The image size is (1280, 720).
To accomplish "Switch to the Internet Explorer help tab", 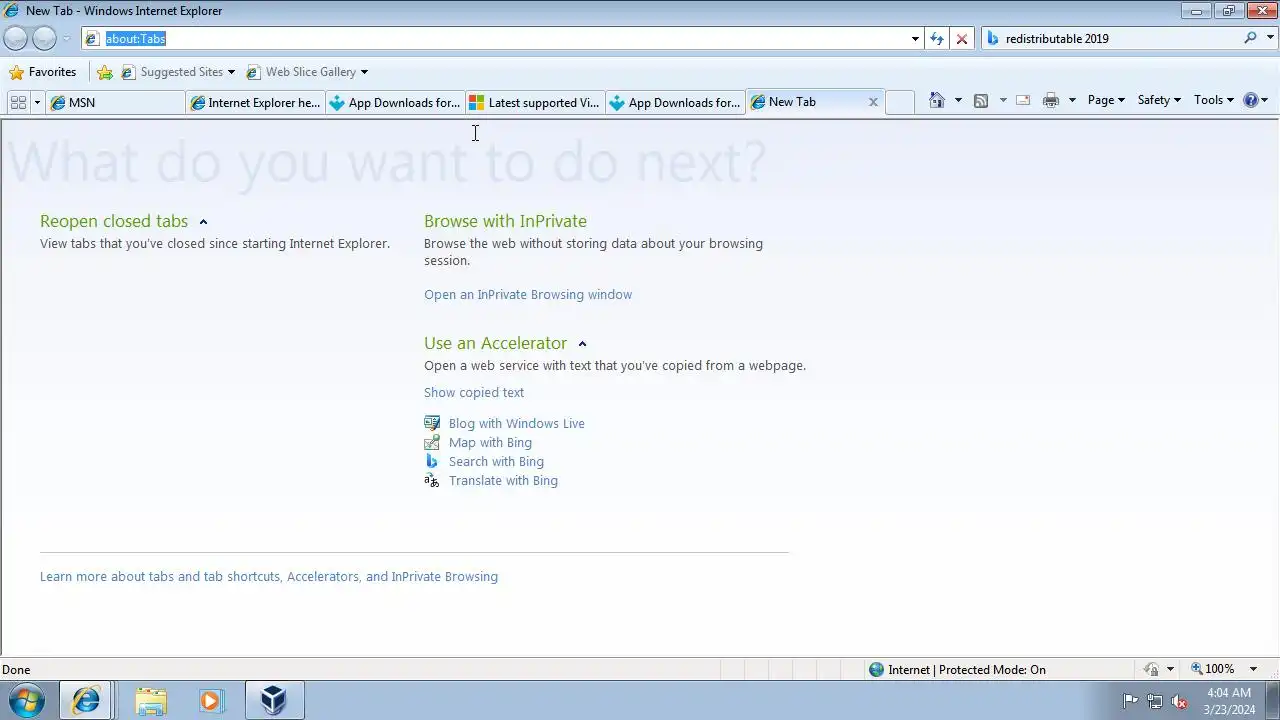I will tap(255, 102).
